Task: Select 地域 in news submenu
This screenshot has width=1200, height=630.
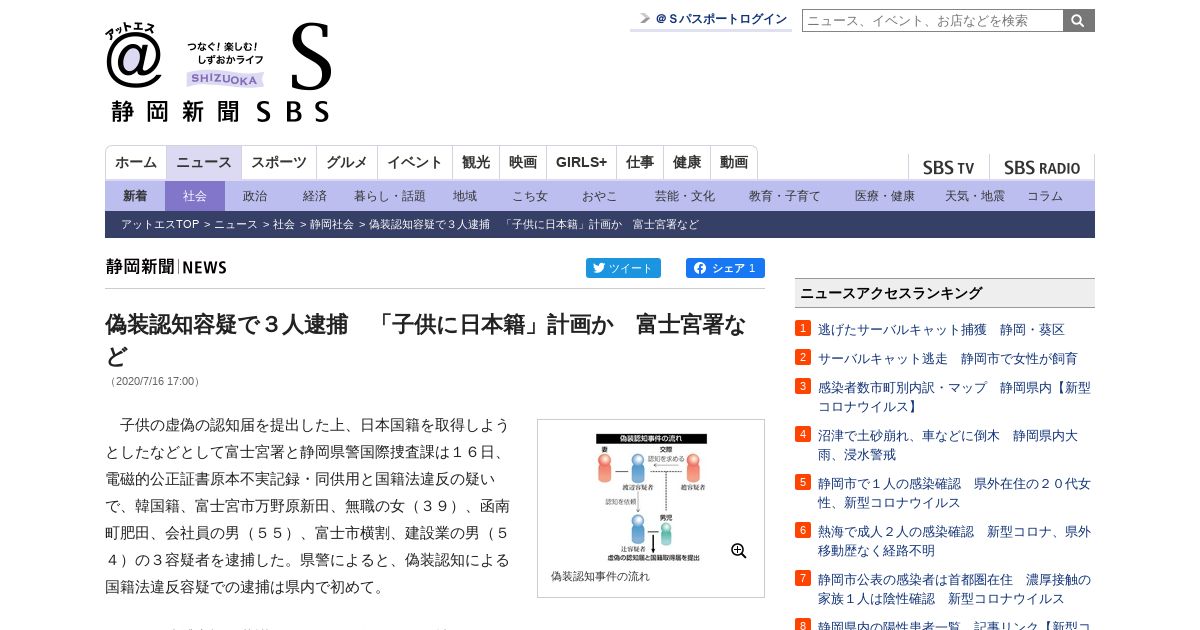Action: click(465, 196)
